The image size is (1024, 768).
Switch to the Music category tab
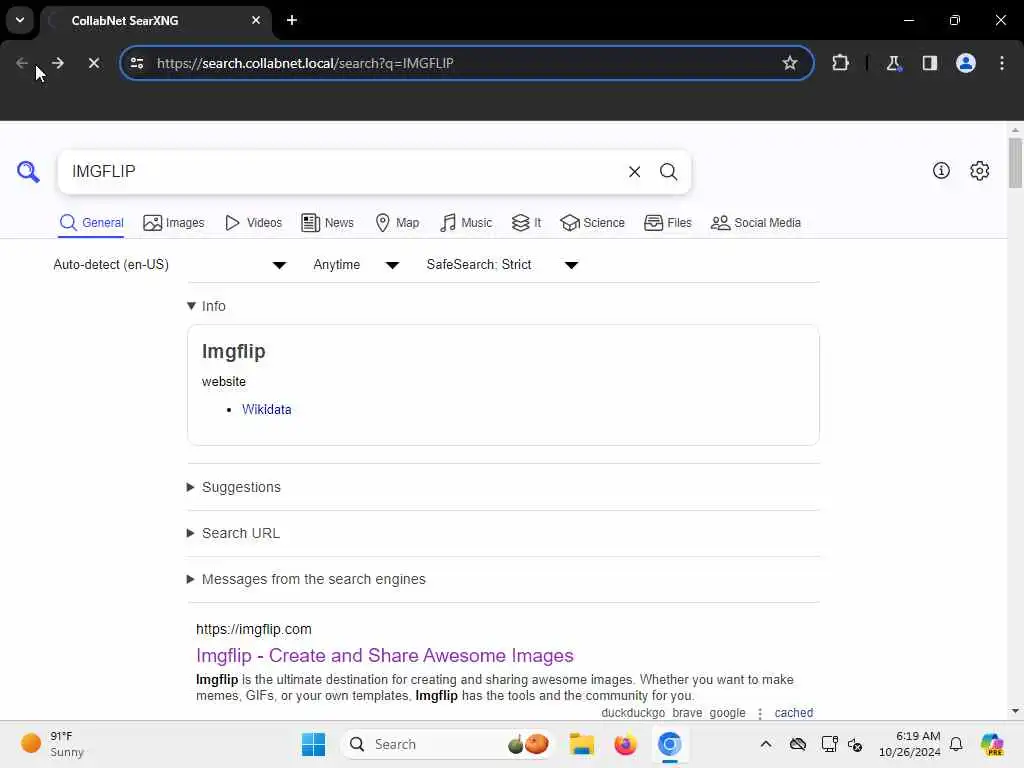coord(466,223)
